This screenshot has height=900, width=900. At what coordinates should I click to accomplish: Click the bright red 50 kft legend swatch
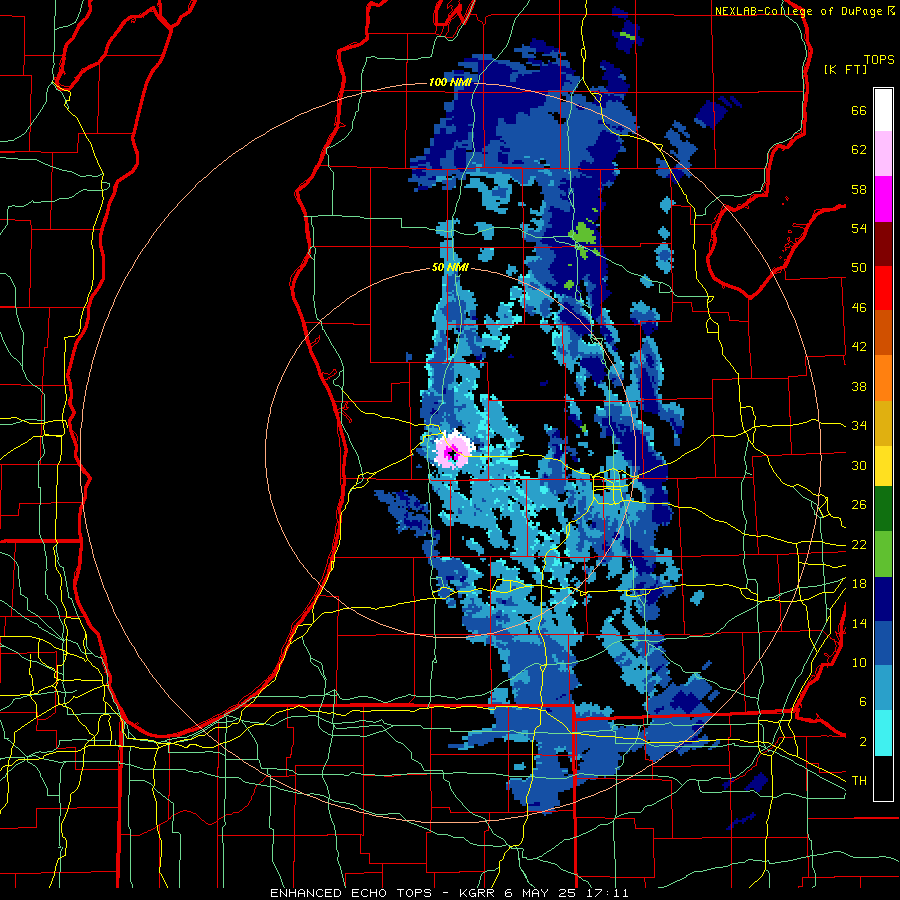(883, 288)
